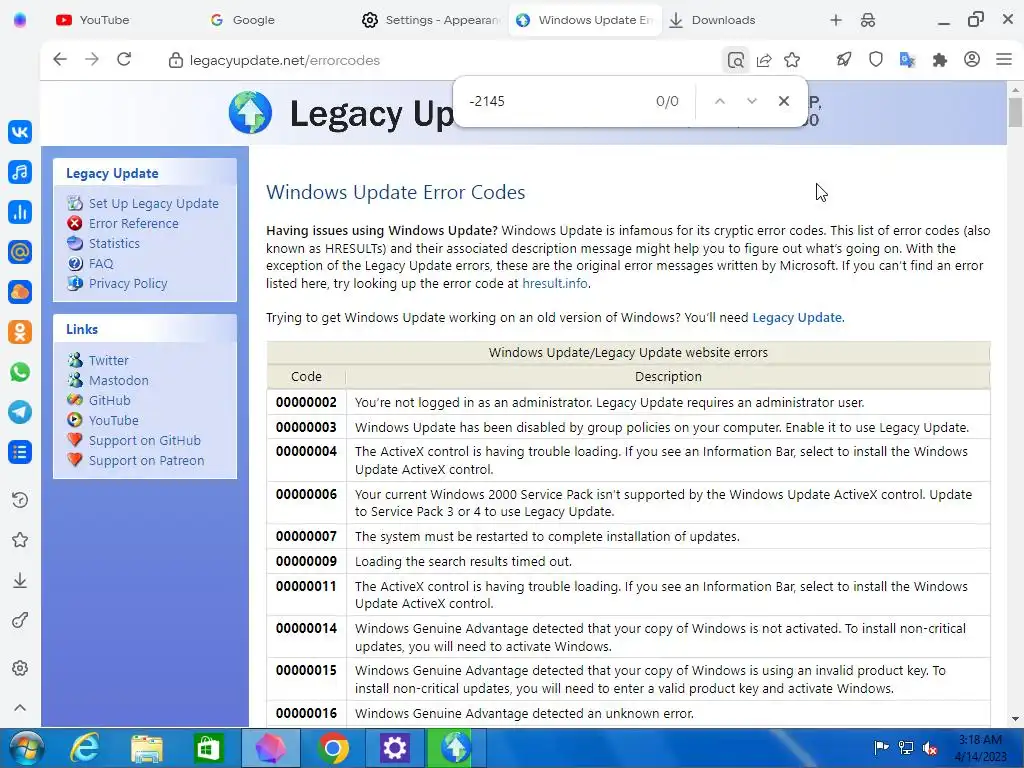The image size is (1024, 768).
Task: Launch Internet Explorer from taskbar
Action: 85,748
